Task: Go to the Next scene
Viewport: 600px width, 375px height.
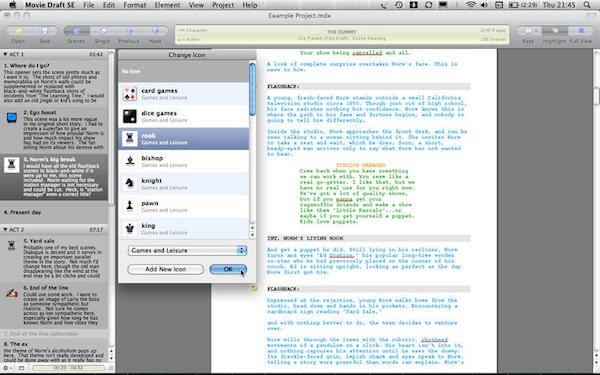Action: tap(155, 31)
